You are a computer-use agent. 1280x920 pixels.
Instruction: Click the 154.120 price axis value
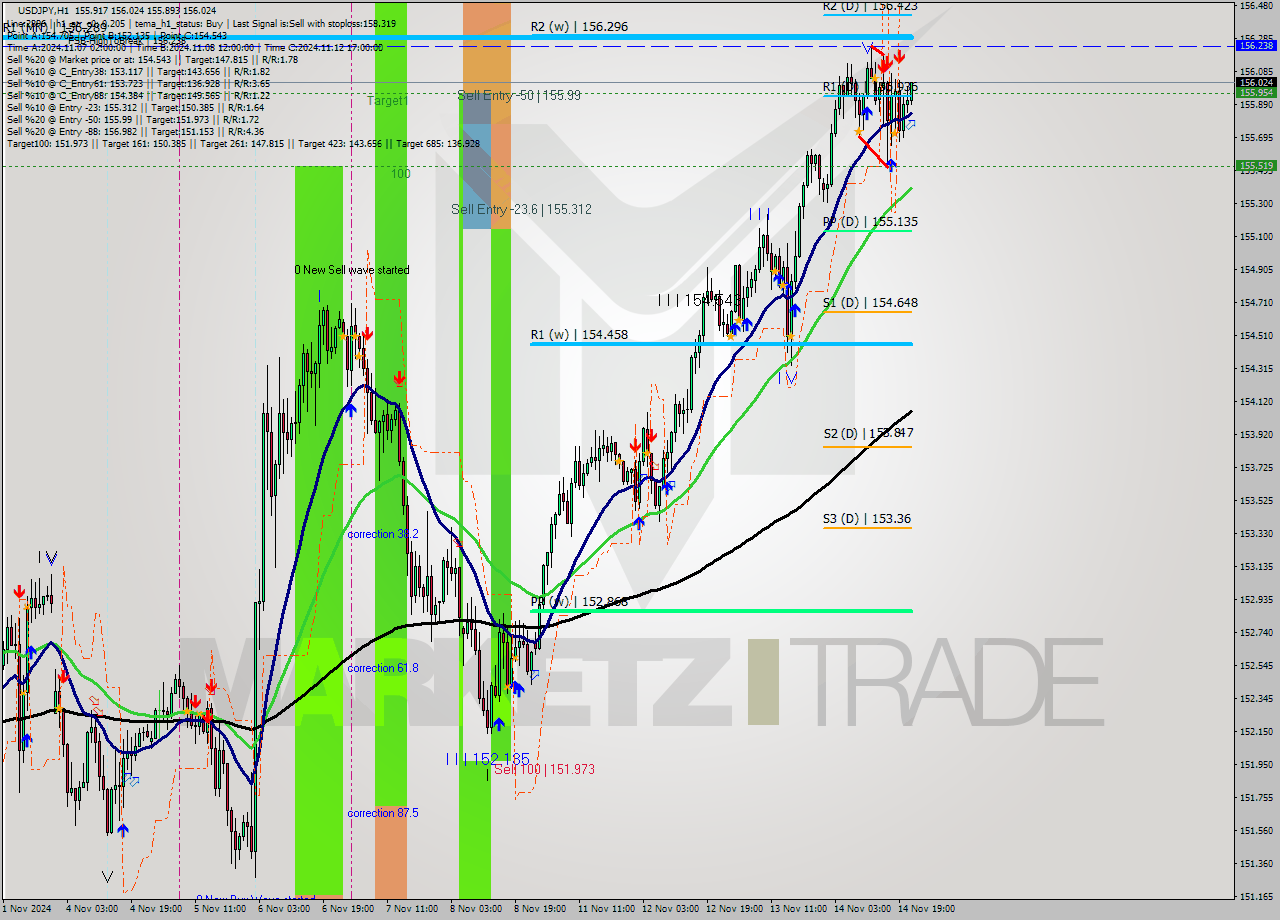click(1256, 402)
